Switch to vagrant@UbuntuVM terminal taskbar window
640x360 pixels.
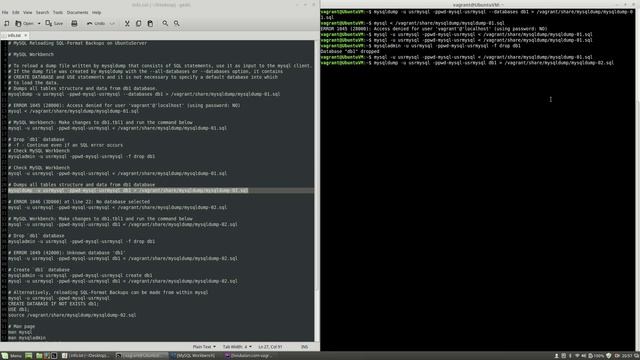coord(141,356)
